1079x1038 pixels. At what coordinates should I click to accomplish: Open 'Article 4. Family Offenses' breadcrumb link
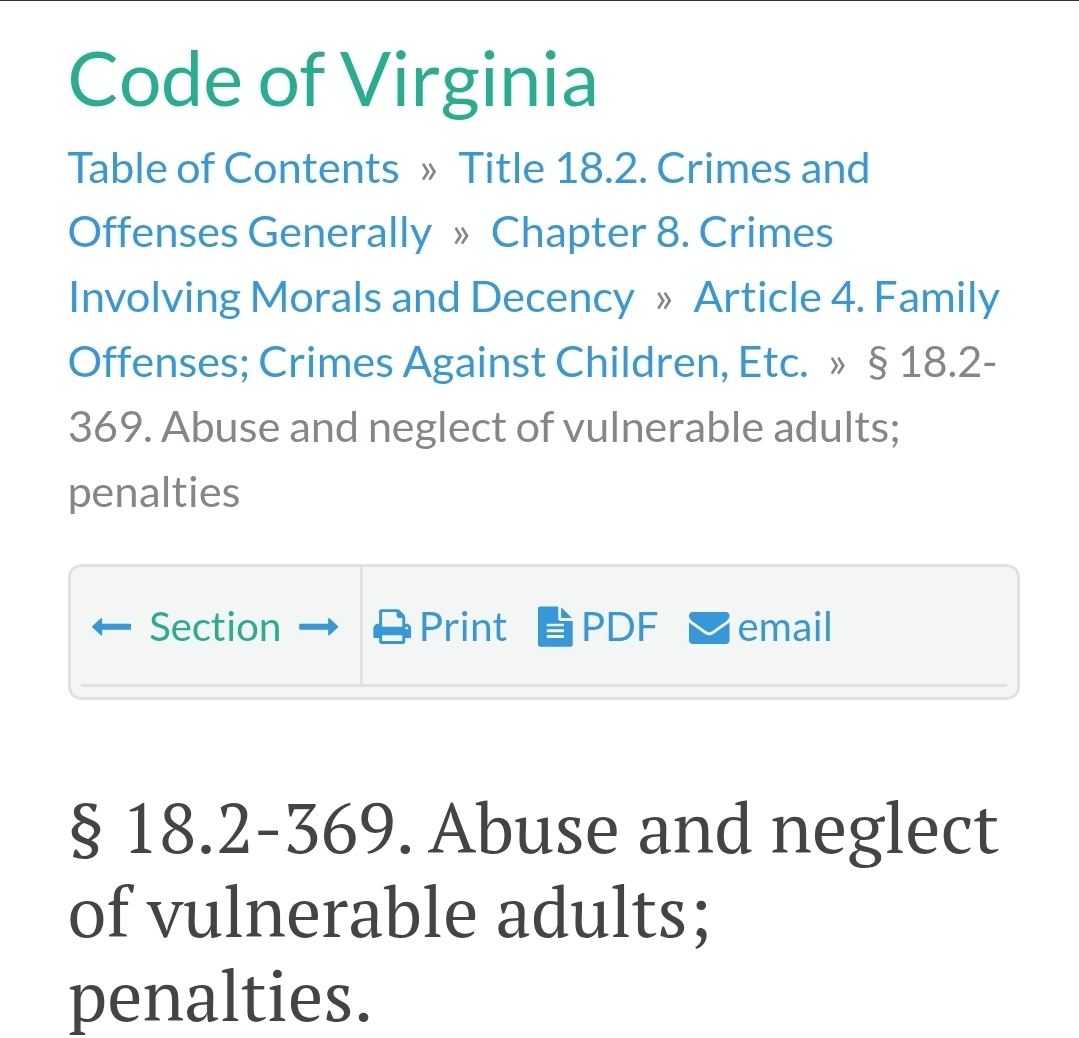pyautogui.click(x=846, y=298)
